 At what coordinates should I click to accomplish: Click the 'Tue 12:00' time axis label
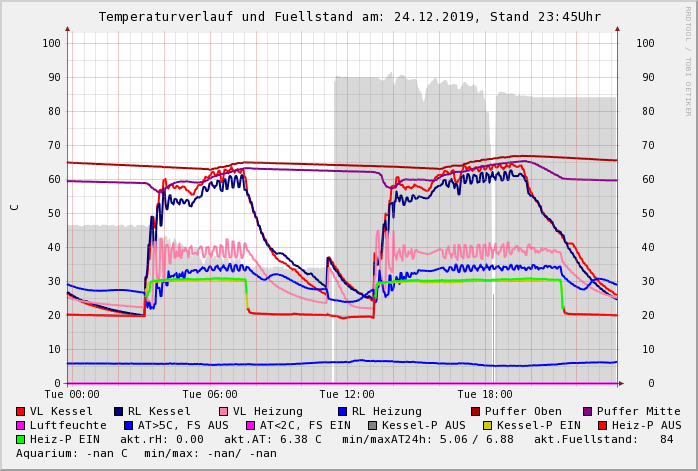(347, 394)
